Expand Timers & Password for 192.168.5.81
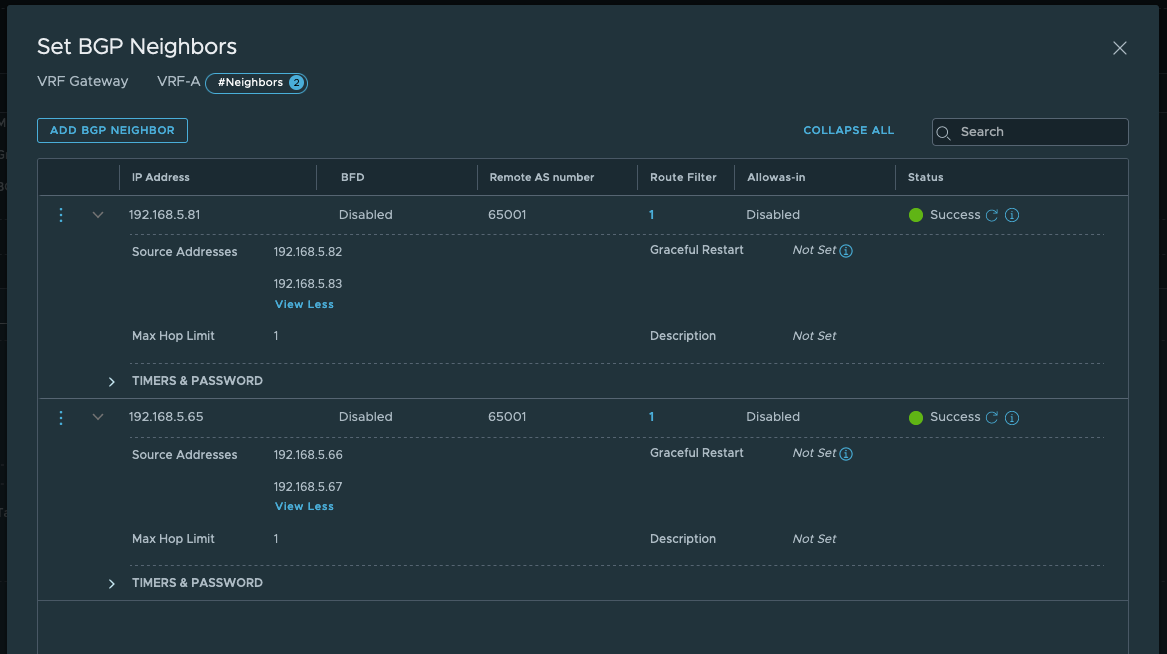 coord(112,381)
